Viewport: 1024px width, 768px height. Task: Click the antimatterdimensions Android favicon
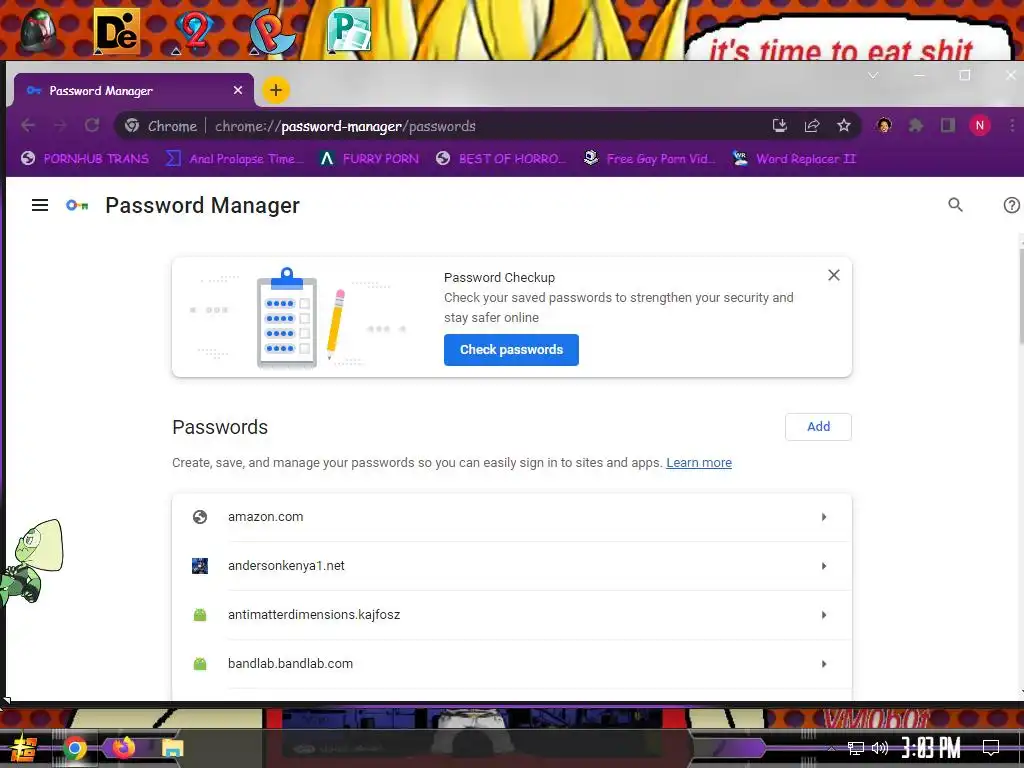(200, 615)
